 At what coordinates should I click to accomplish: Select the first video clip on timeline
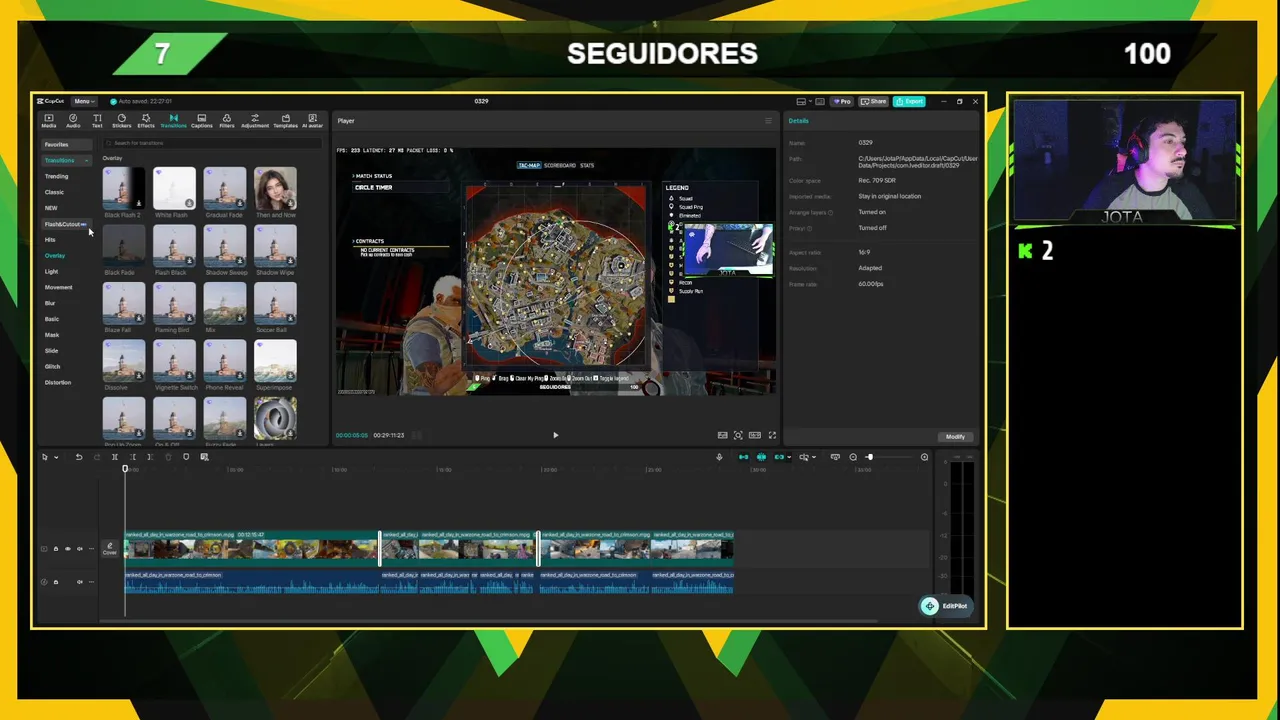[252, 549]
